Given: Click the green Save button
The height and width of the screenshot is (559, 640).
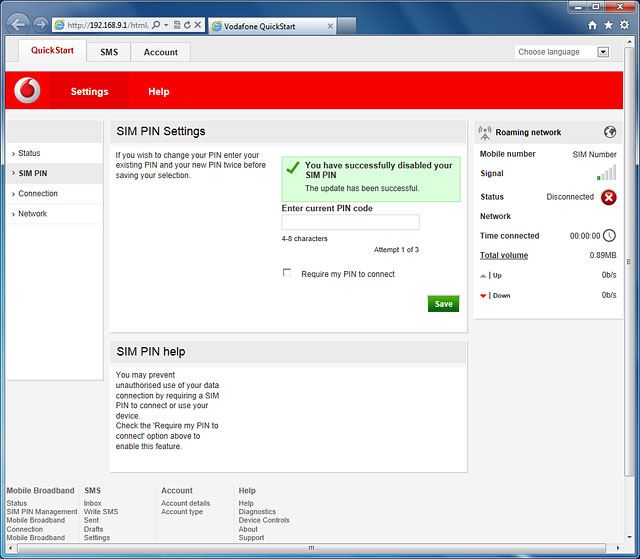Looking at the screenshot, I should [x=443, y=304].
